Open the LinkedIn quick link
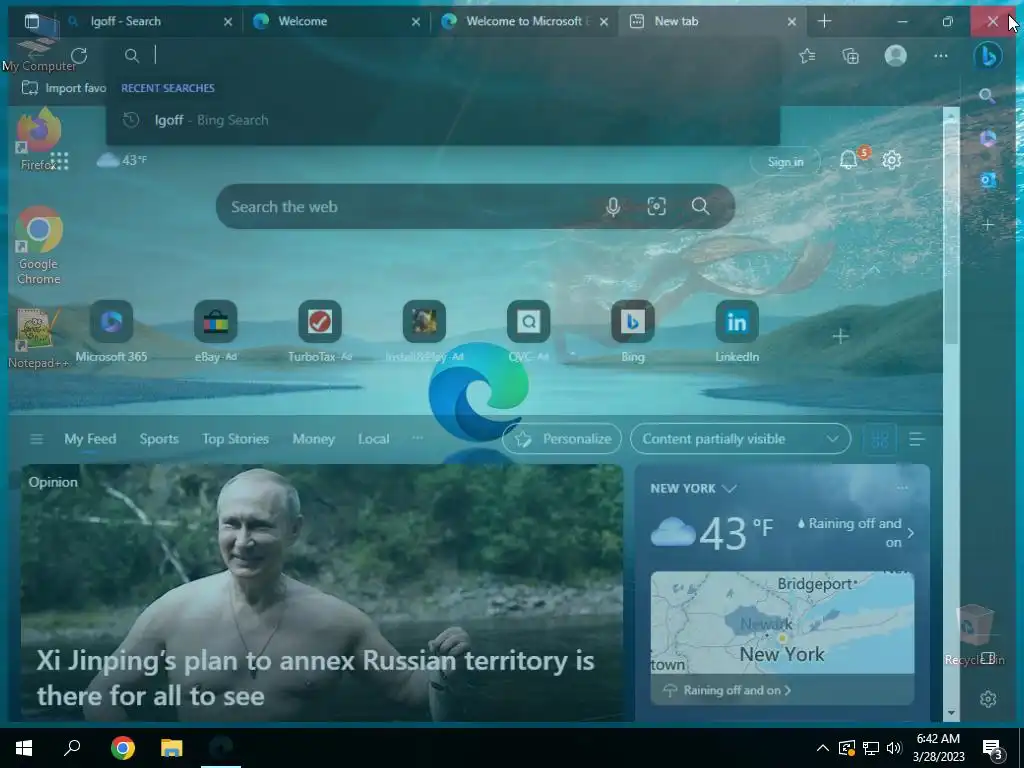The image size is (1024, 768). pyautogui.click(x=737, y=331)
